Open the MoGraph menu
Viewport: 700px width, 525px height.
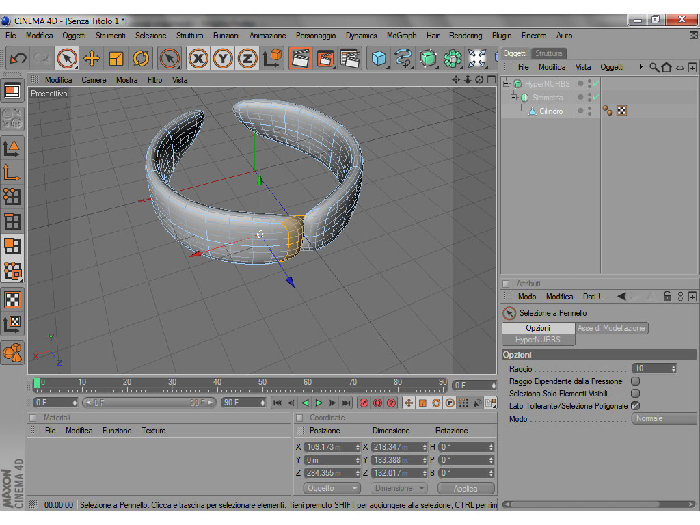(401, 35)
